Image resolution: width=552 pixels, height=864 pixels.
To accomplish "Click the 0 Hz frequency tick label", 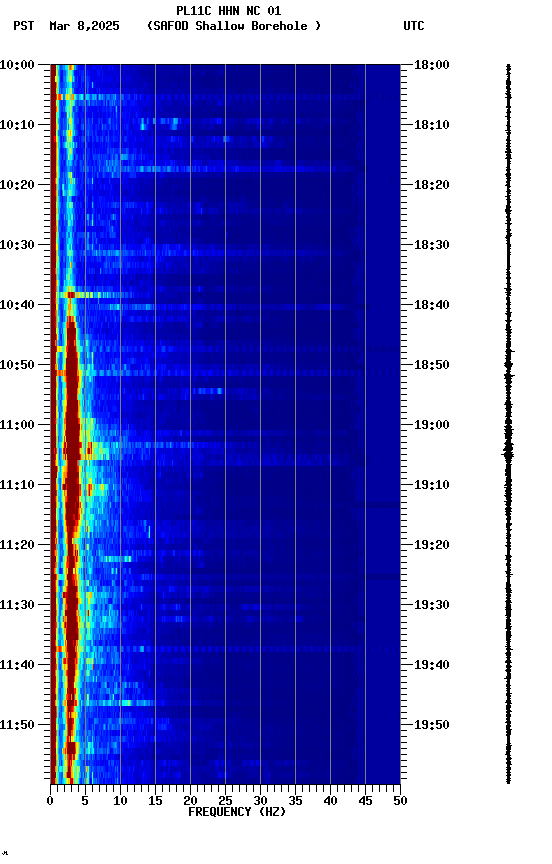I will point(50,801).
